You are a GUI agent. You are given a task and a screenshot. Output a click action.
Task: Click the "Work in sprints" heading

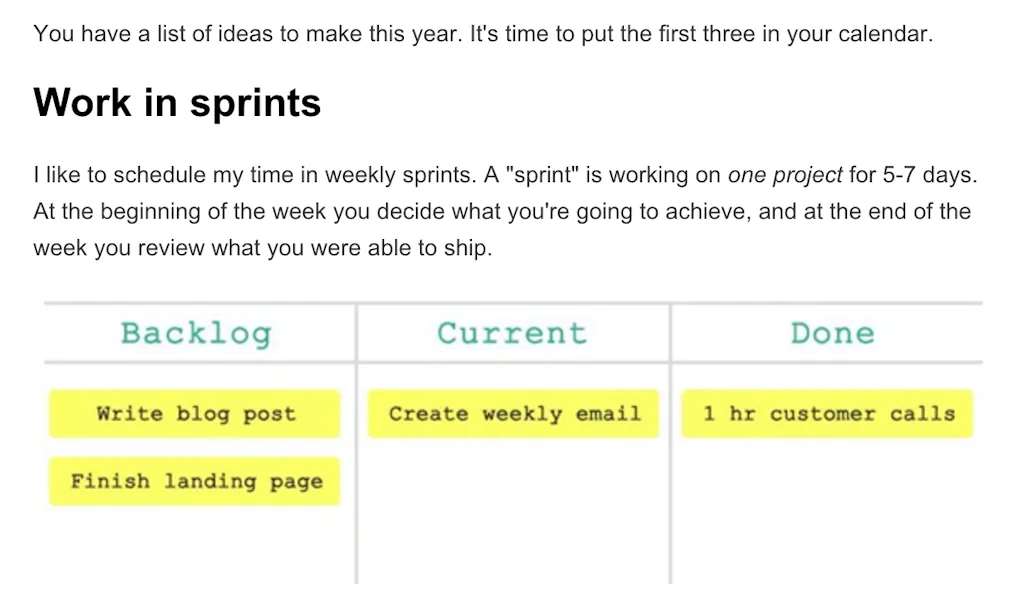click(x=177, y=103)
